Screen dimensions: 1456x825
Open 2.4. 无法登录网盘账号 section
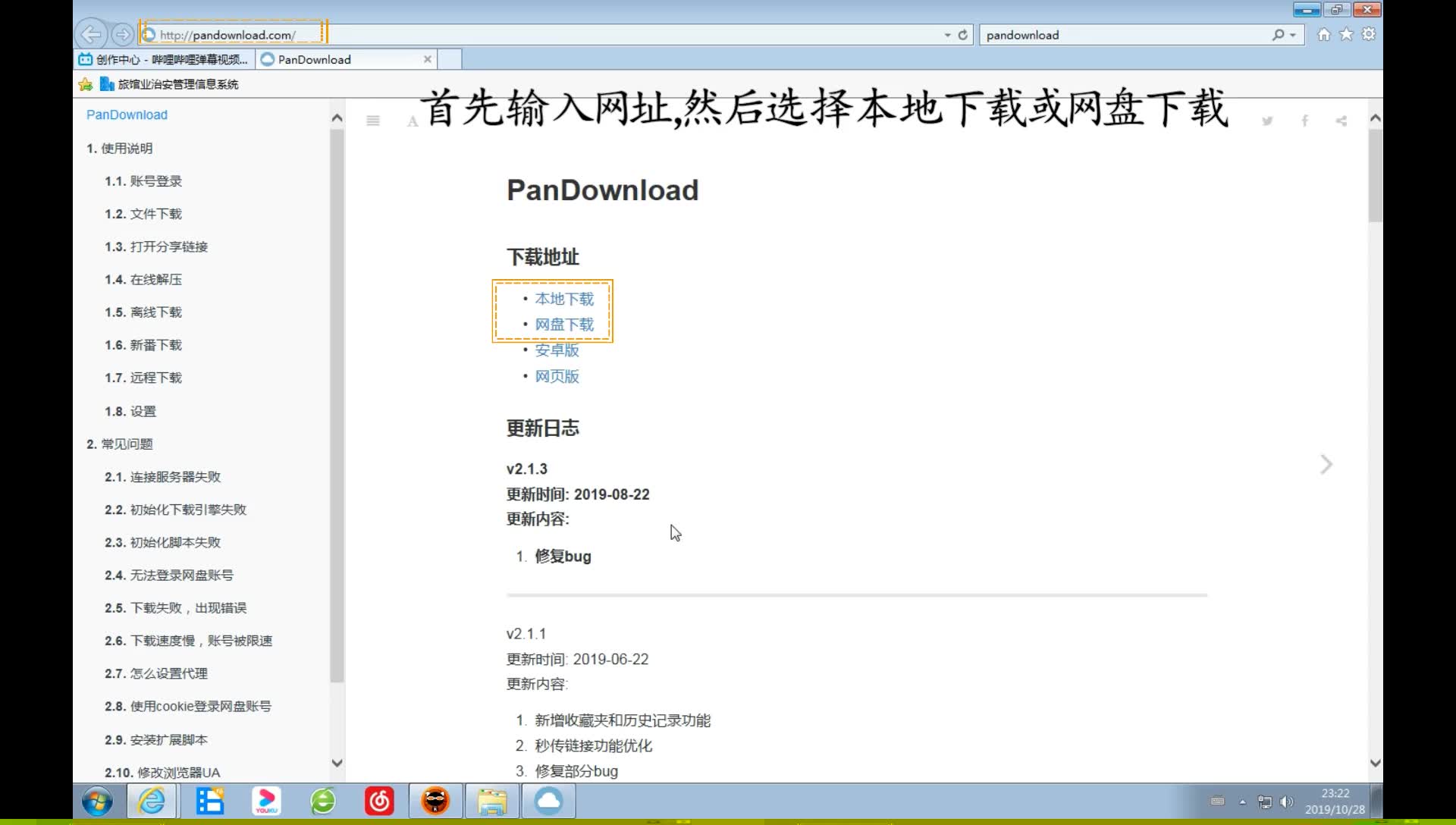pyautogui.click(x=169, y=576)
